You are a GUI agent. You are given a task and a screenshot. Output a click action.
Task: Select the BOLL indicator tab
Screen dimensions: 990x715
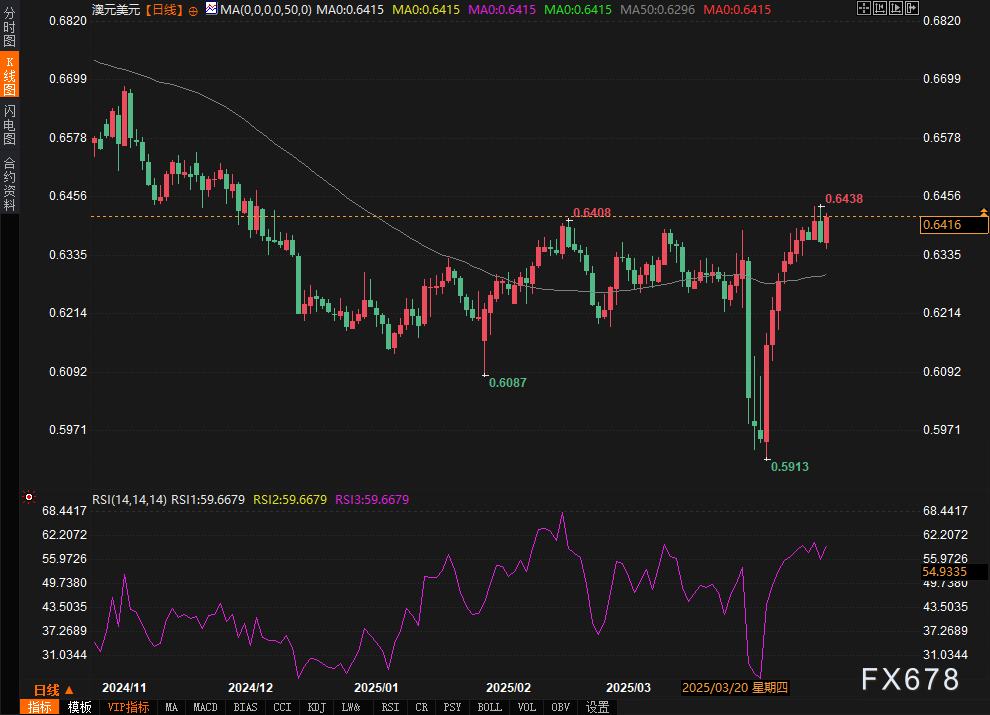coord(489,707)
